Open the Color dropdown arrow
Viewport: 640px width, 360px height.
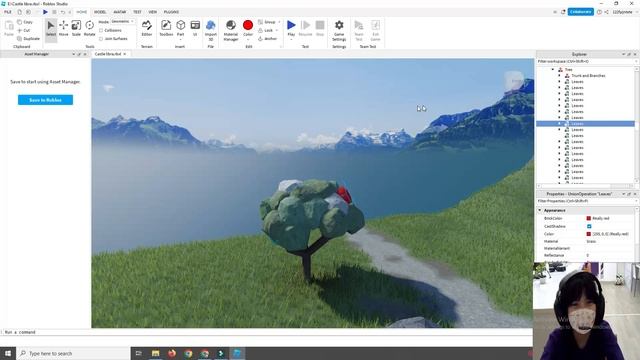[248, 40]
